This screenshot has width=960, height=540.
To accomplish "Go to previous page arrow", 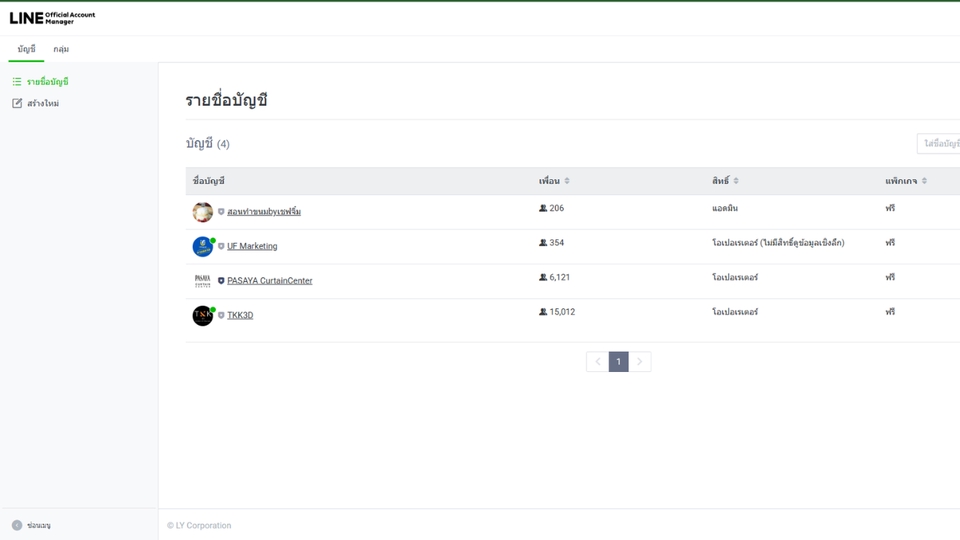I will (x=598, y=362).
